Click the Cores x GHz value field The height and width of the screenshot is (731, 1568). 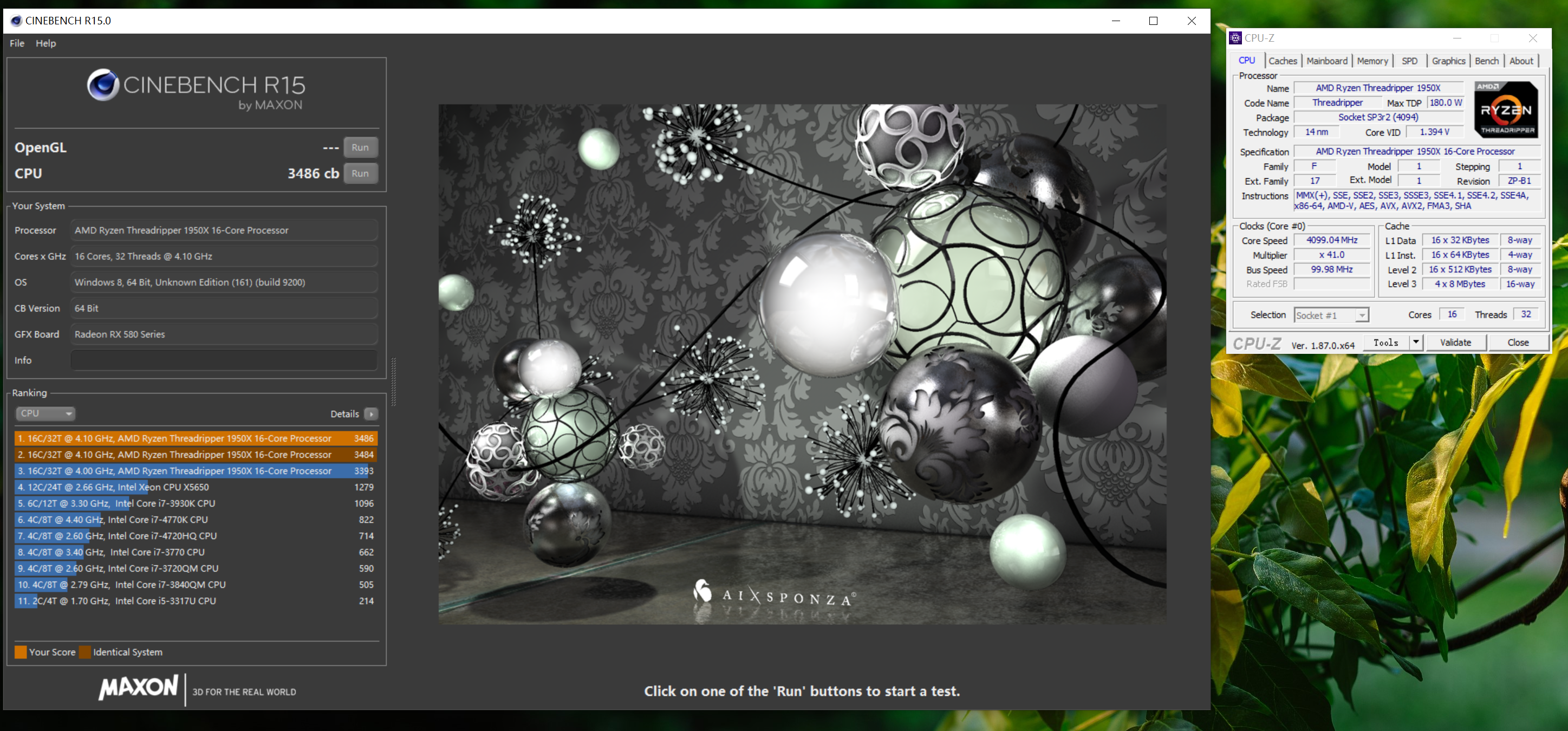224,256
